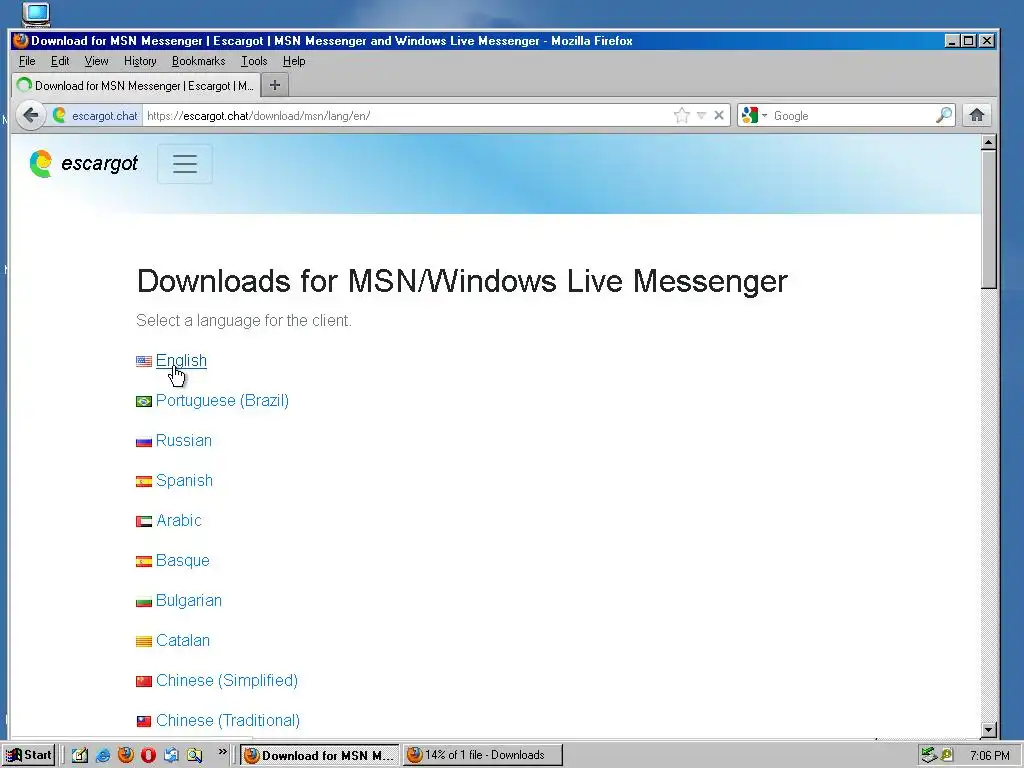Viewport: 1024px width, 768px height.
Task: Click the notepad icon in quick launch
Action: click(80, 755)
